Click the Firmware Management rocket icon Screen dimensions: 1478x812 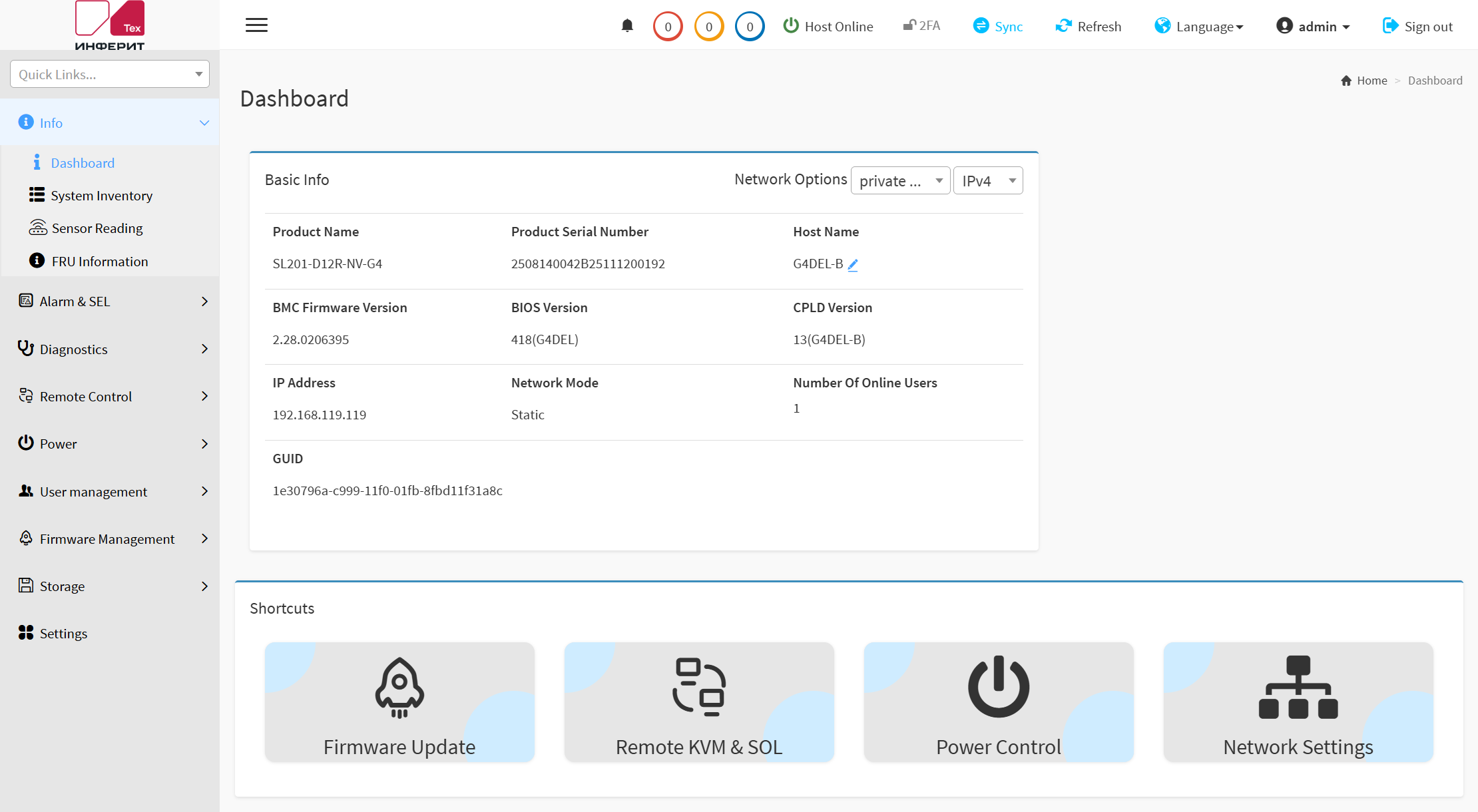(26, 538)
